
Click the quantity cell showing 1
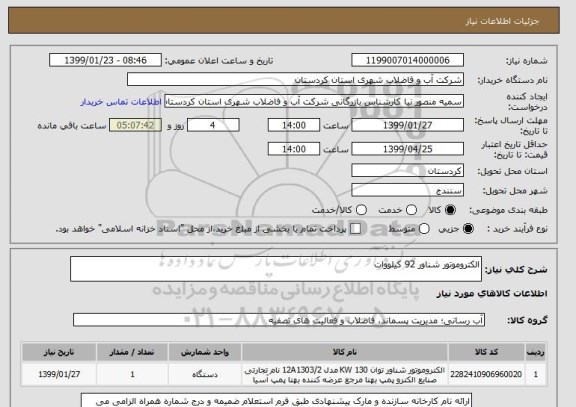[x=132, y=374]
